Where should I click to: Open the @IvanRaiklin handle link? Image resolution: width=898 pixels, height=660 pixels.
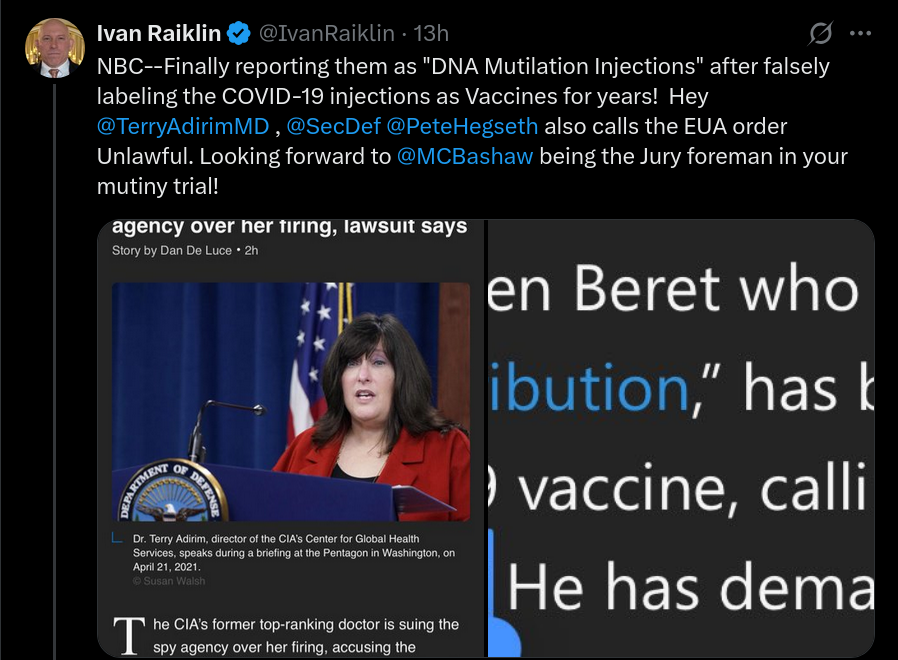pyautogui.click(x=326, y=33)
